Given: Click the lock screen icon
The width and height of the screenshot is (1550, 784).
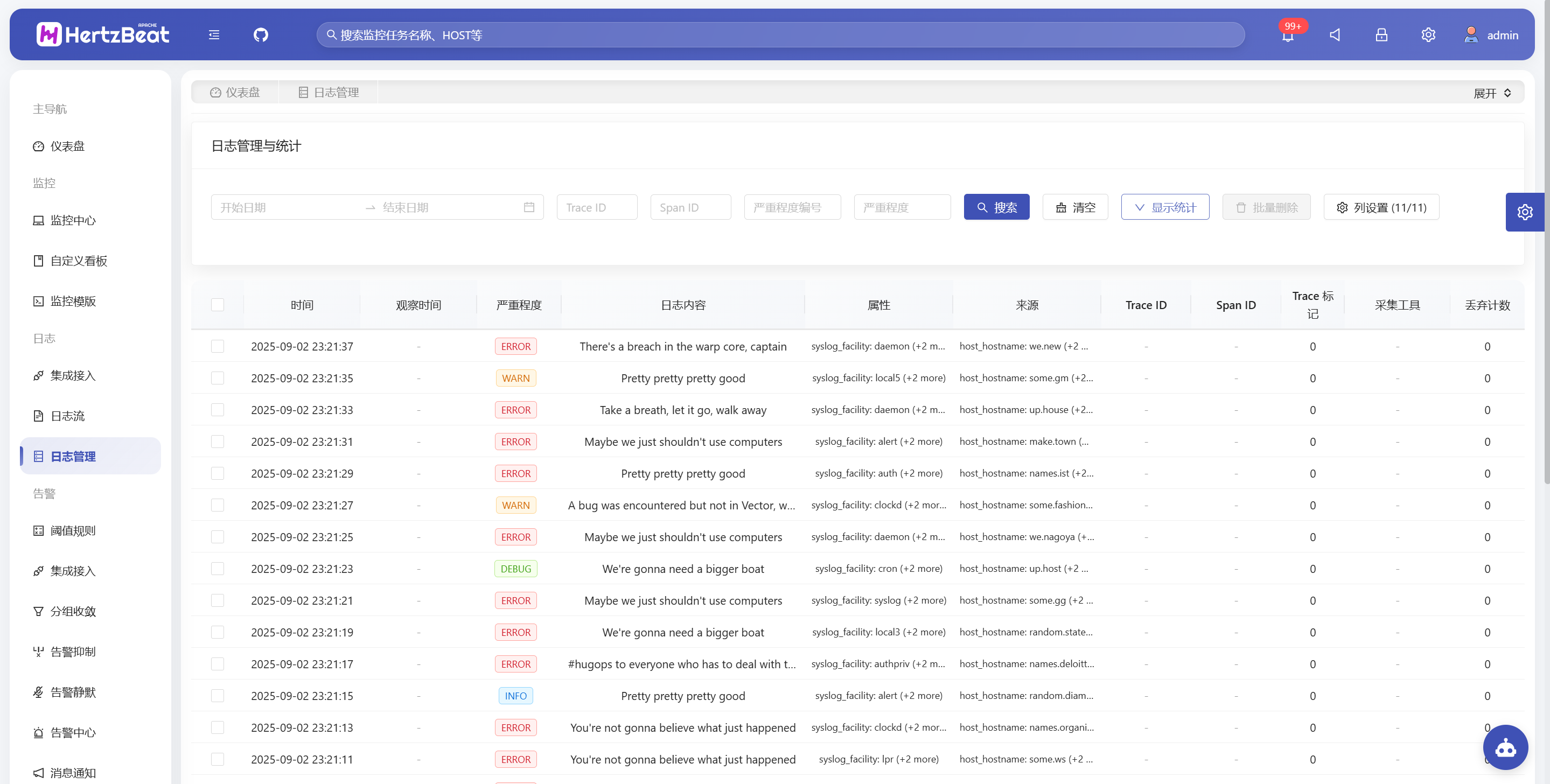Looking at the screenshot, I should pos(1381,35).
